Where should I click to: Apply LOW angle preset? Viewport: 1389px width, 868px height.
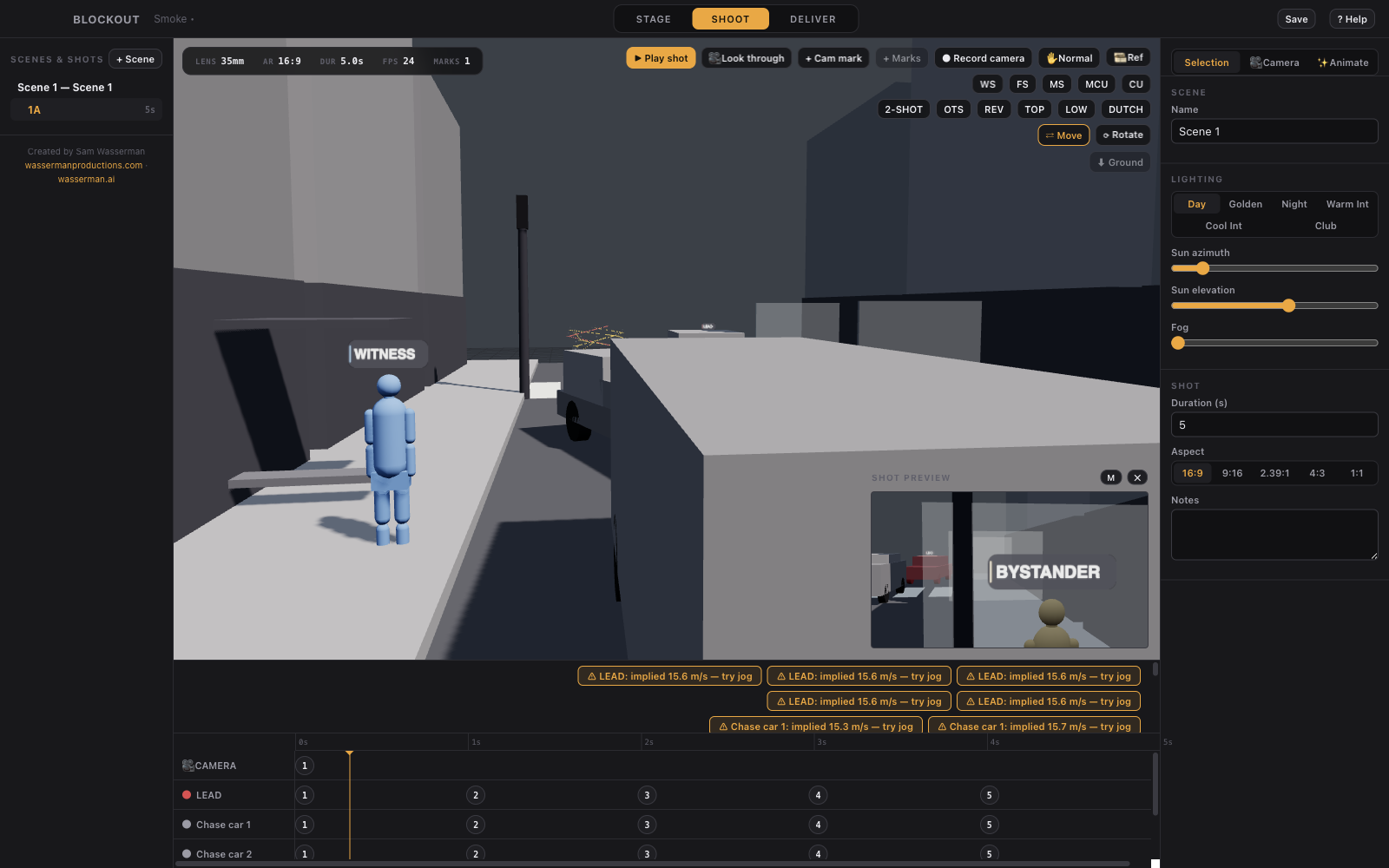click(x=1076, y=109)
